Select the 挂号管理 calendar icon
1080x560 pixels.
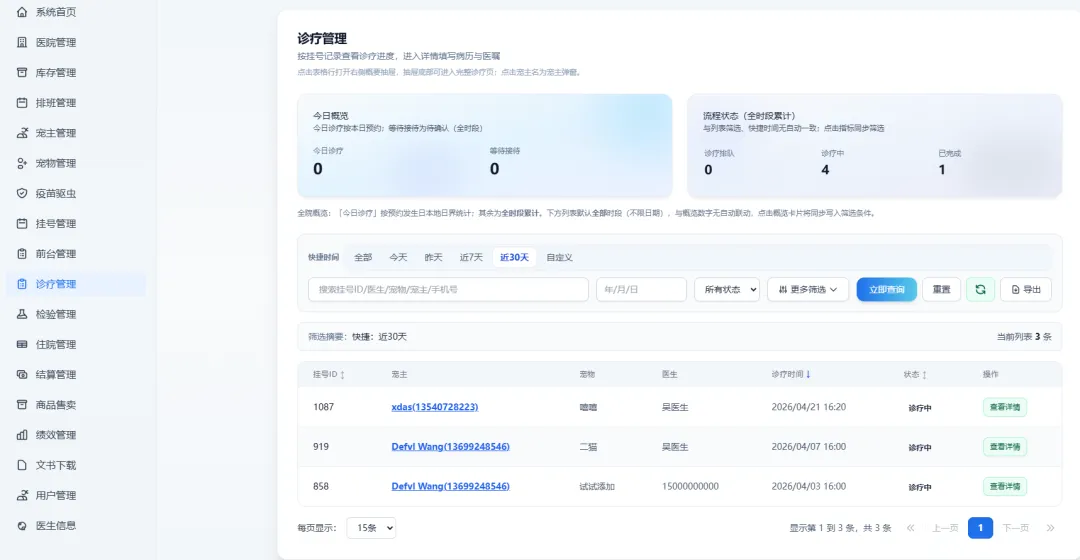pyautogui.click(x=22, y=223)
